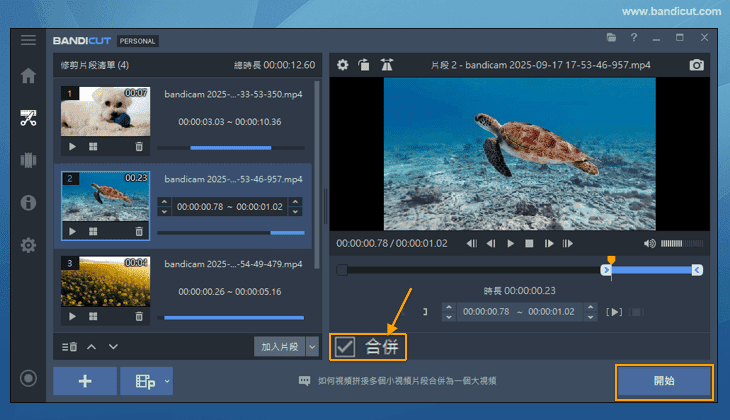Screen dimensions: 730x420
Task: Play segment 2 in the list
Action: click(72, 231)
